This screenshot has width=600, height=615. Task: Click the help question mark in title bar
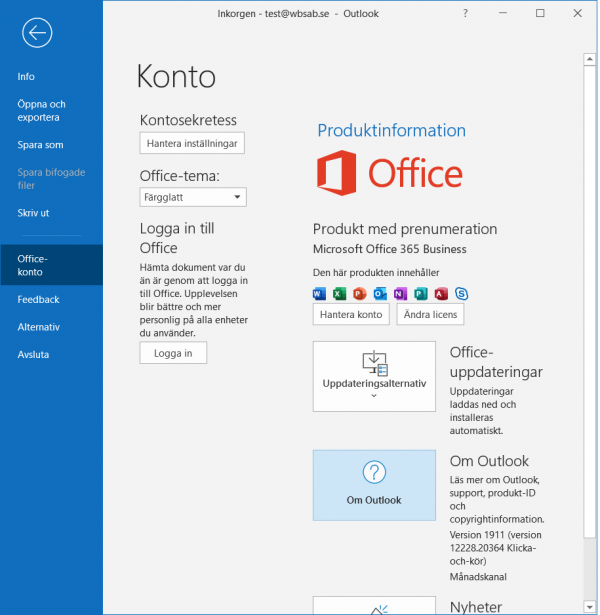(465, 13)
